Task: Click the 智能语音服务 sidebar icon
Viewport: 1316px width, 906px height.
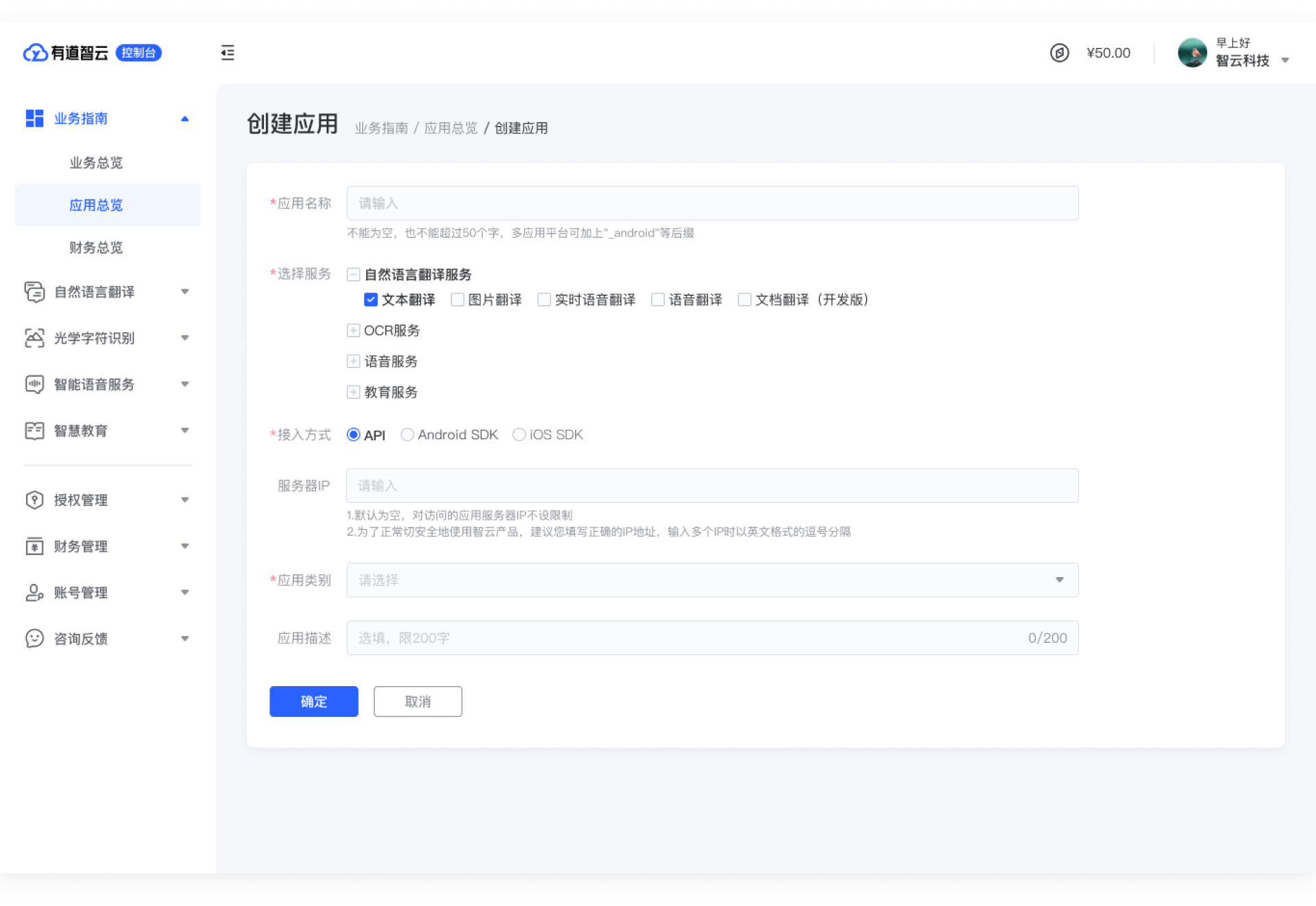Action: [34, 384]
